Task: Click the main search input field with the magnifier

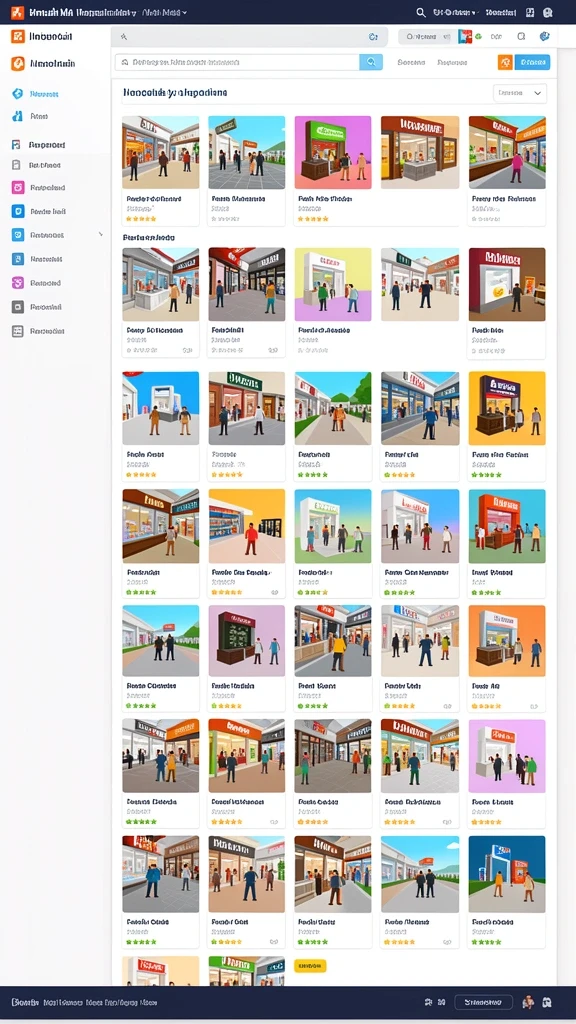Action: pos(237,62)
